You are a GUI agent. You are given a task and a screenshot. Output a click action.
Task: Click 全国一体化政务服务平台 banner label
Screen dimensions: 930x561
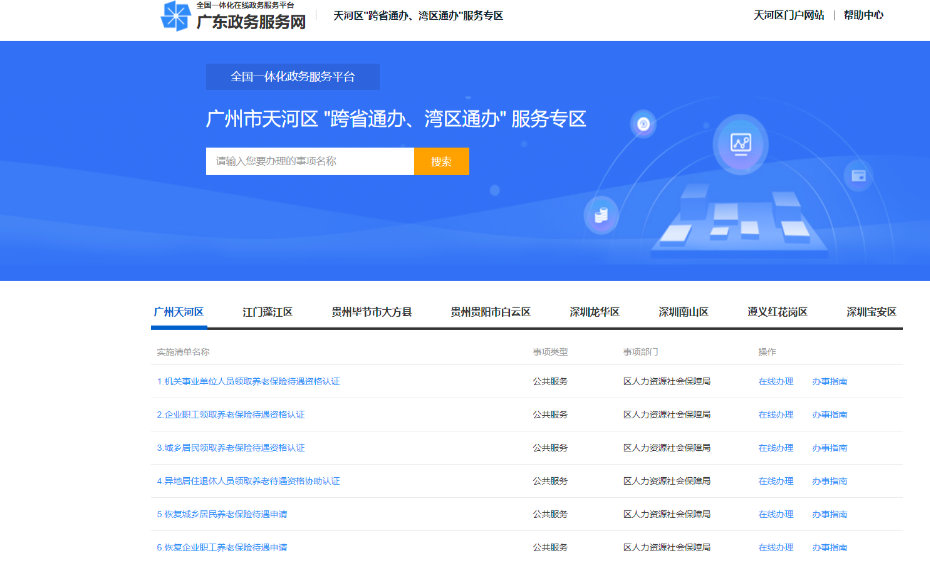(x=292, y=77)
